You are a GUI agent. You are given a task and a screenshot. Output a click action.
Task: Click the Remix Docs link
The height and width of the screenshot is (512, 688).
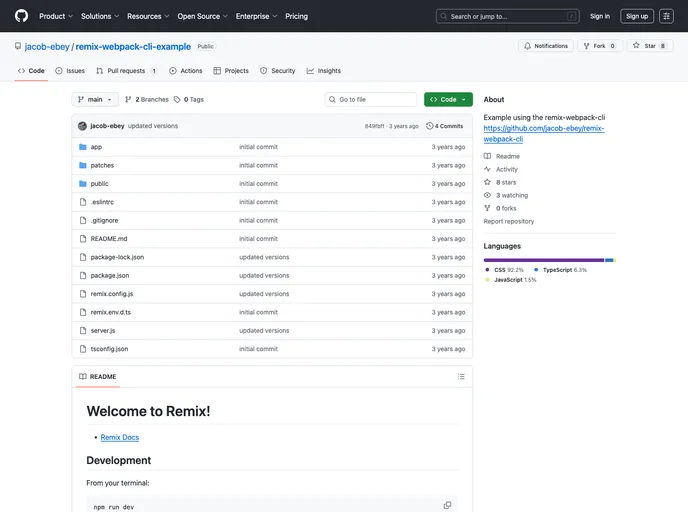click(119, 437)
